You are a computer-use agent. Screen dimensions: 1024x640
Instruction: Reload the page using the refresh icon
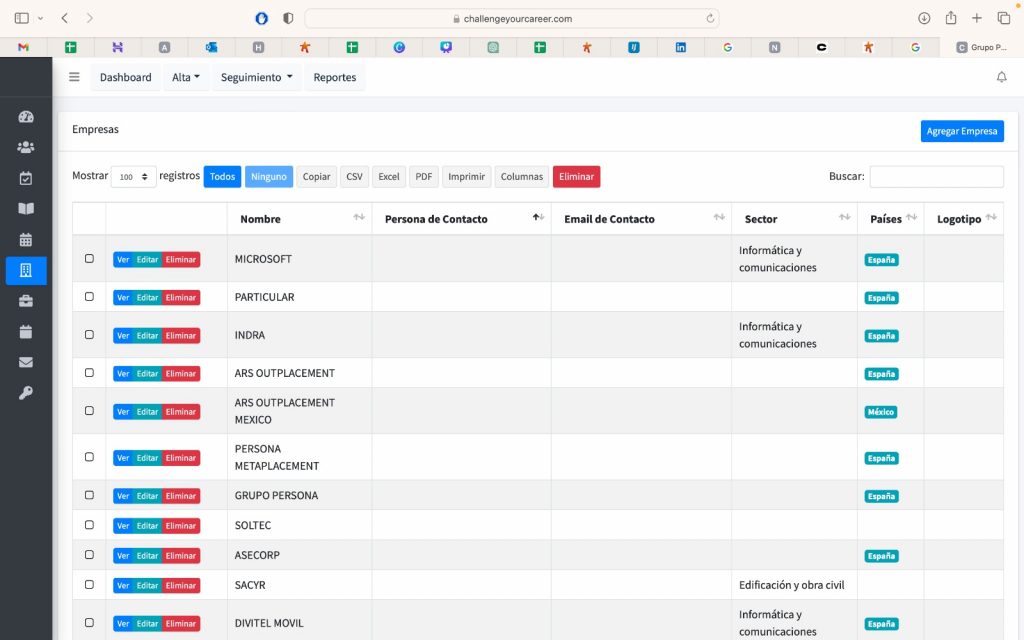(x=710, y=18)
